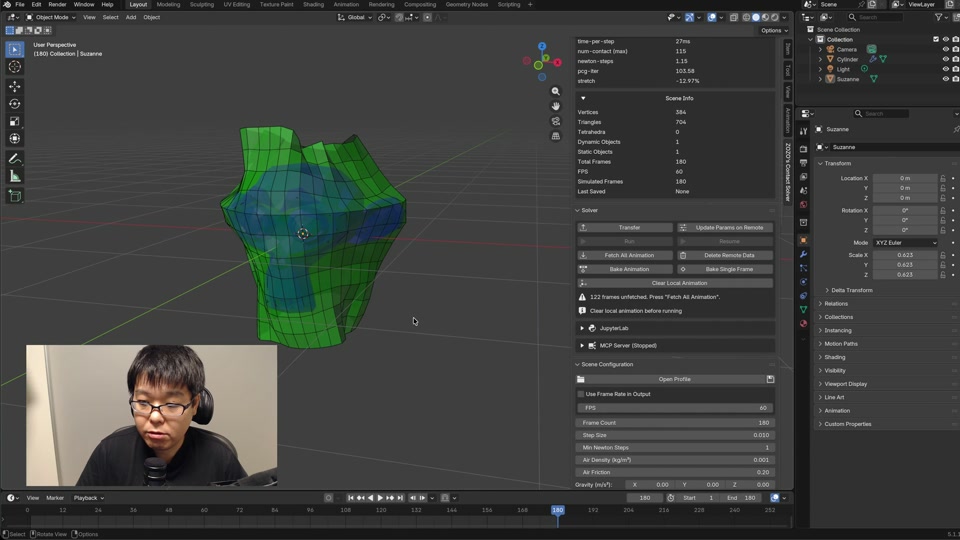Click the viewport pan hand icon
The height and width of the screenshot is (540, 960).
click(x=555, y=106)
